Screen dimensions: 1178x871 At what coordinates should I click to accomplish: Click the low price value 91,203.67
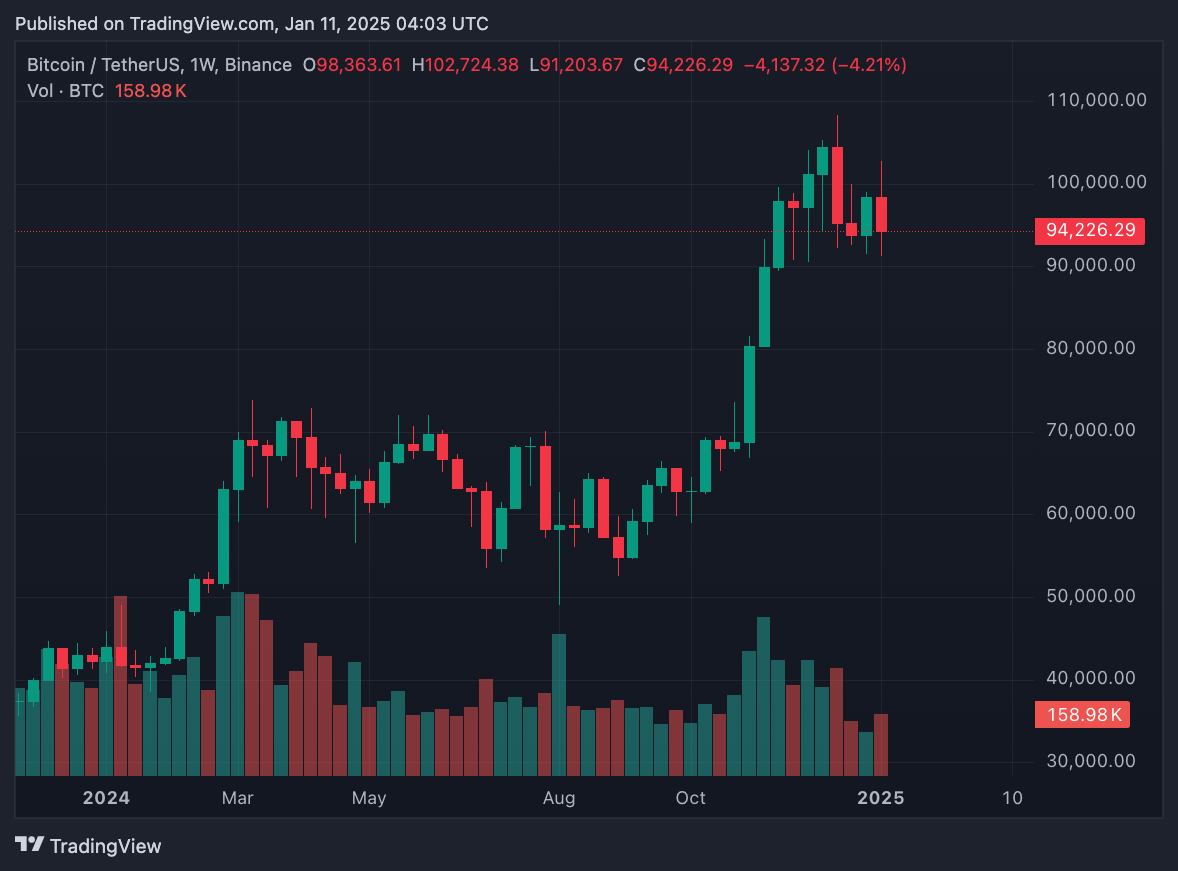point(581,65)
